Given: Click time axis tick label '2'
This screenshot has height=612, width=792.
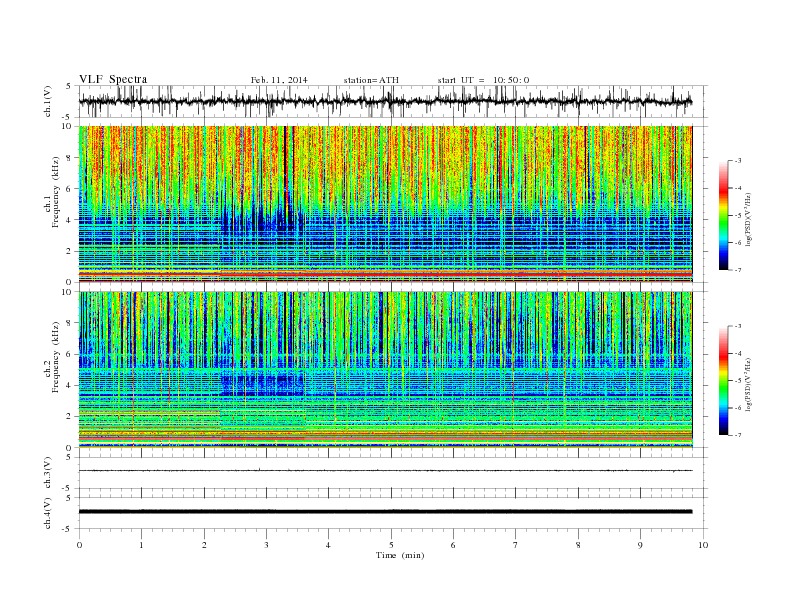Looking at the screenshot, I should pyautogui.click(x=204, y=545).
